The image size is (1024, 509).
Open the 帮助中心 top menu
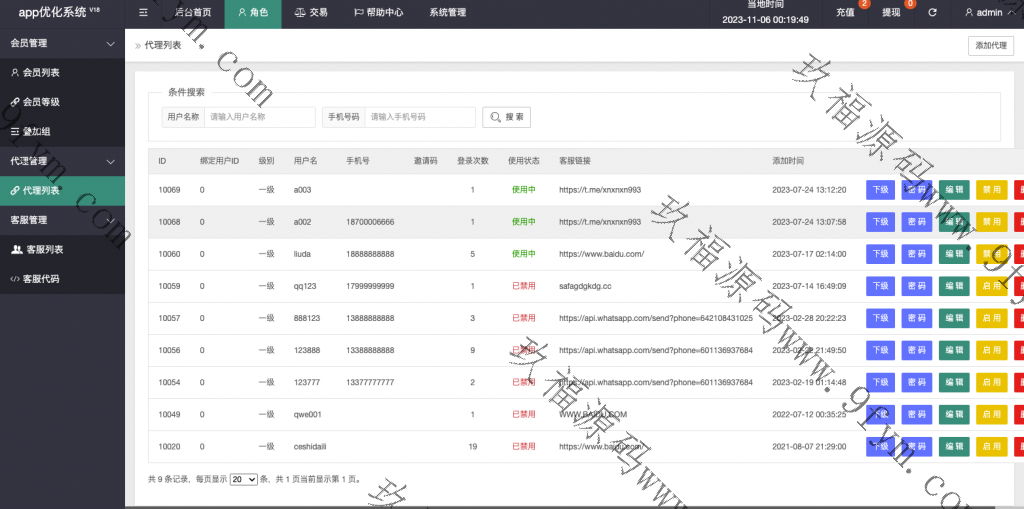click(378, 13)
